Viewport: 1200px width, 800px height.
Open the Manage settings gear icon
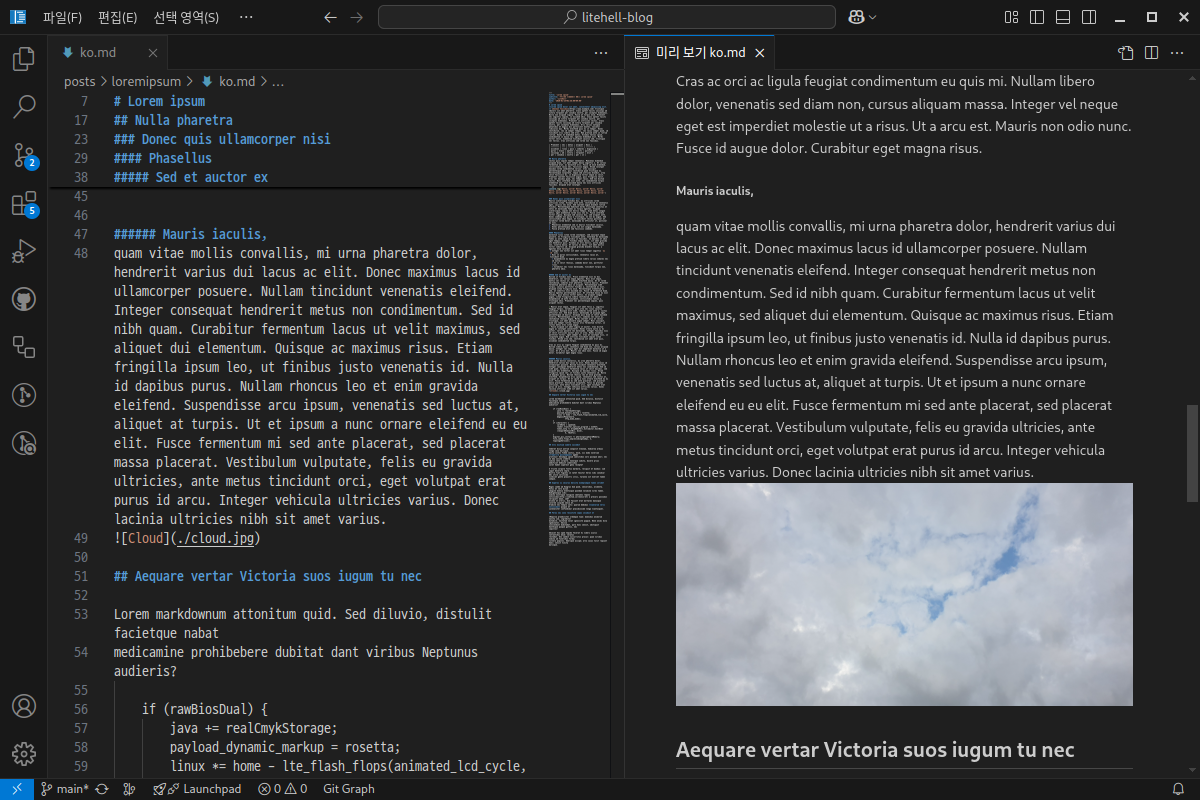(24, 754)
